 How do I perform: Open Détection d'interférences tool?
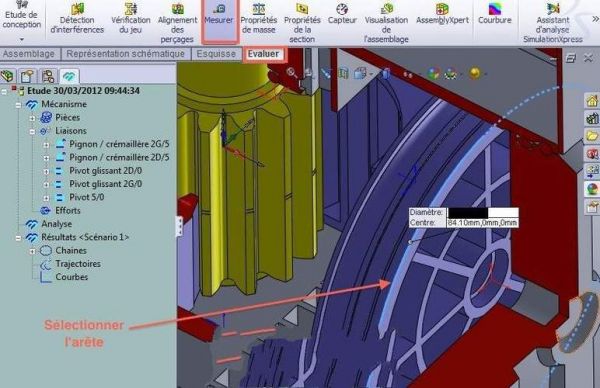pos(77,19)
